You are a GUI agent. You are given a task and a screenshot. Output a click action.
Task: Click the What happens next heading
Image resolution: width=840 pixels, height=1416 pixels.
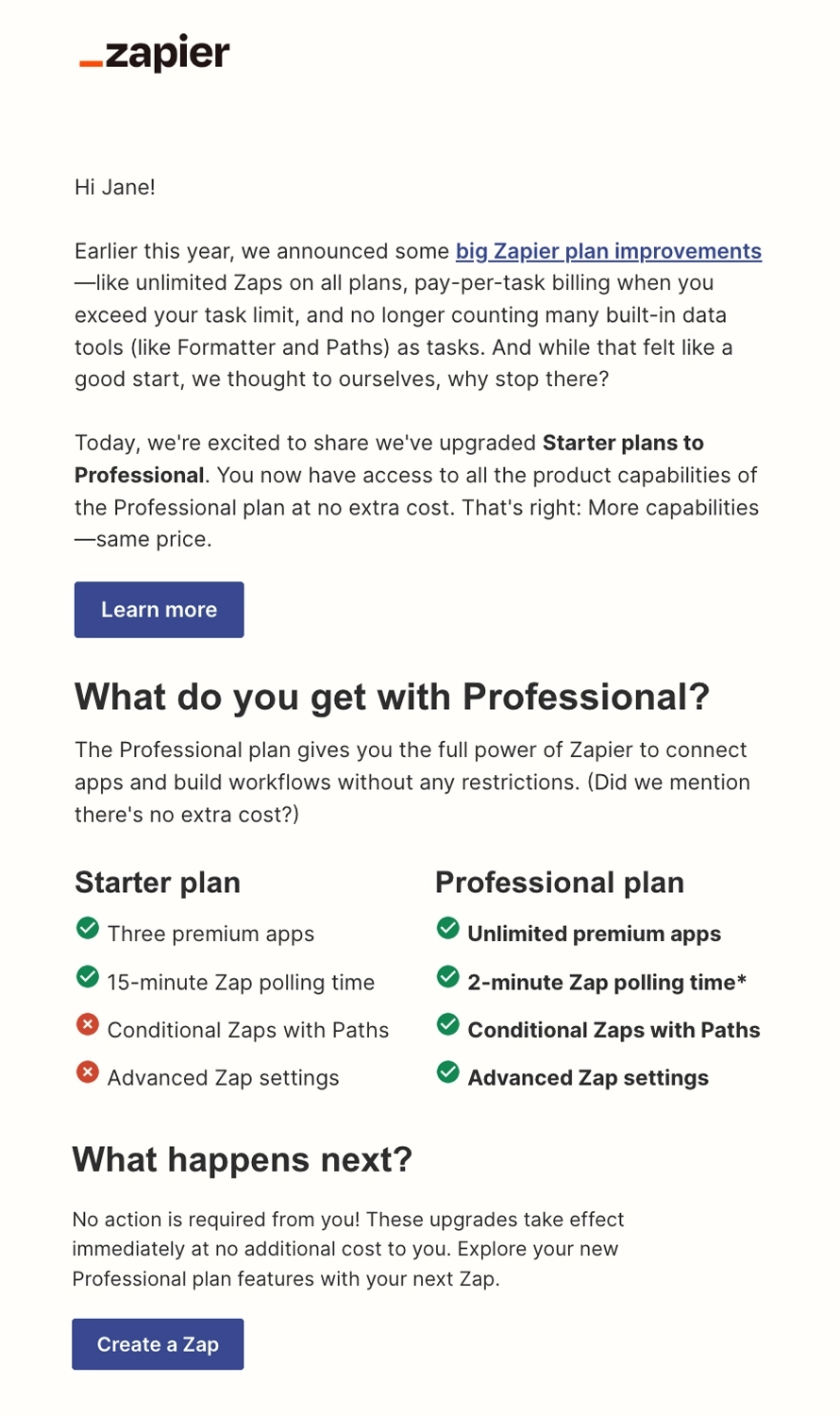[x=244, y=1159]
